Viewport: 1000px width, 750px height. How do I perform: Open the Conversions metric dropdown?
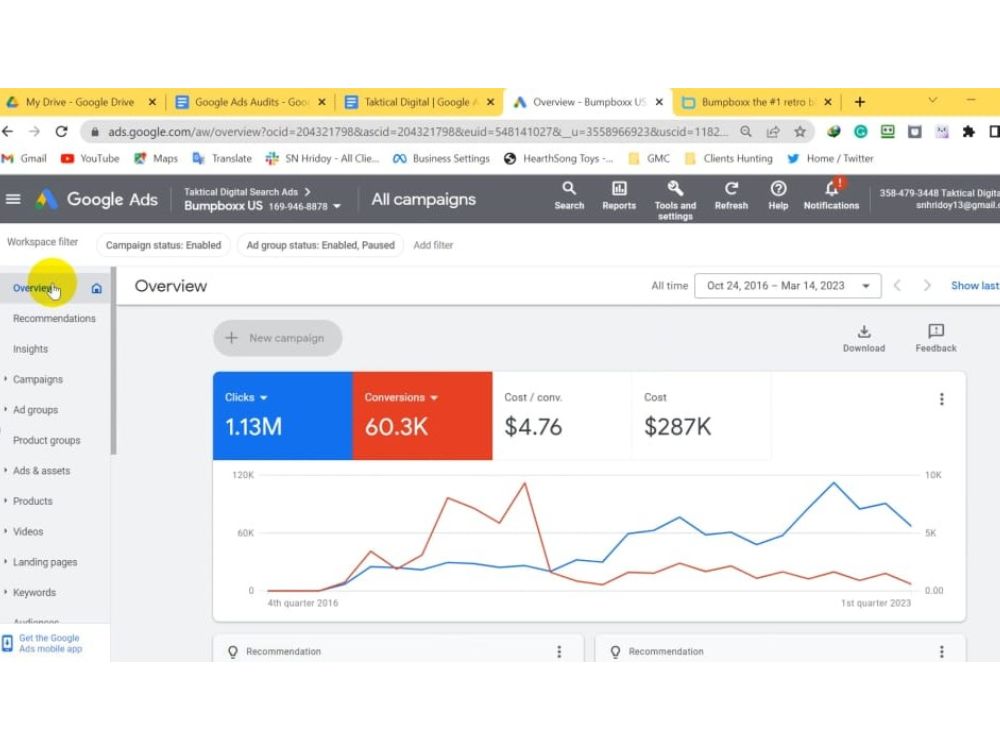click(401, 397)
